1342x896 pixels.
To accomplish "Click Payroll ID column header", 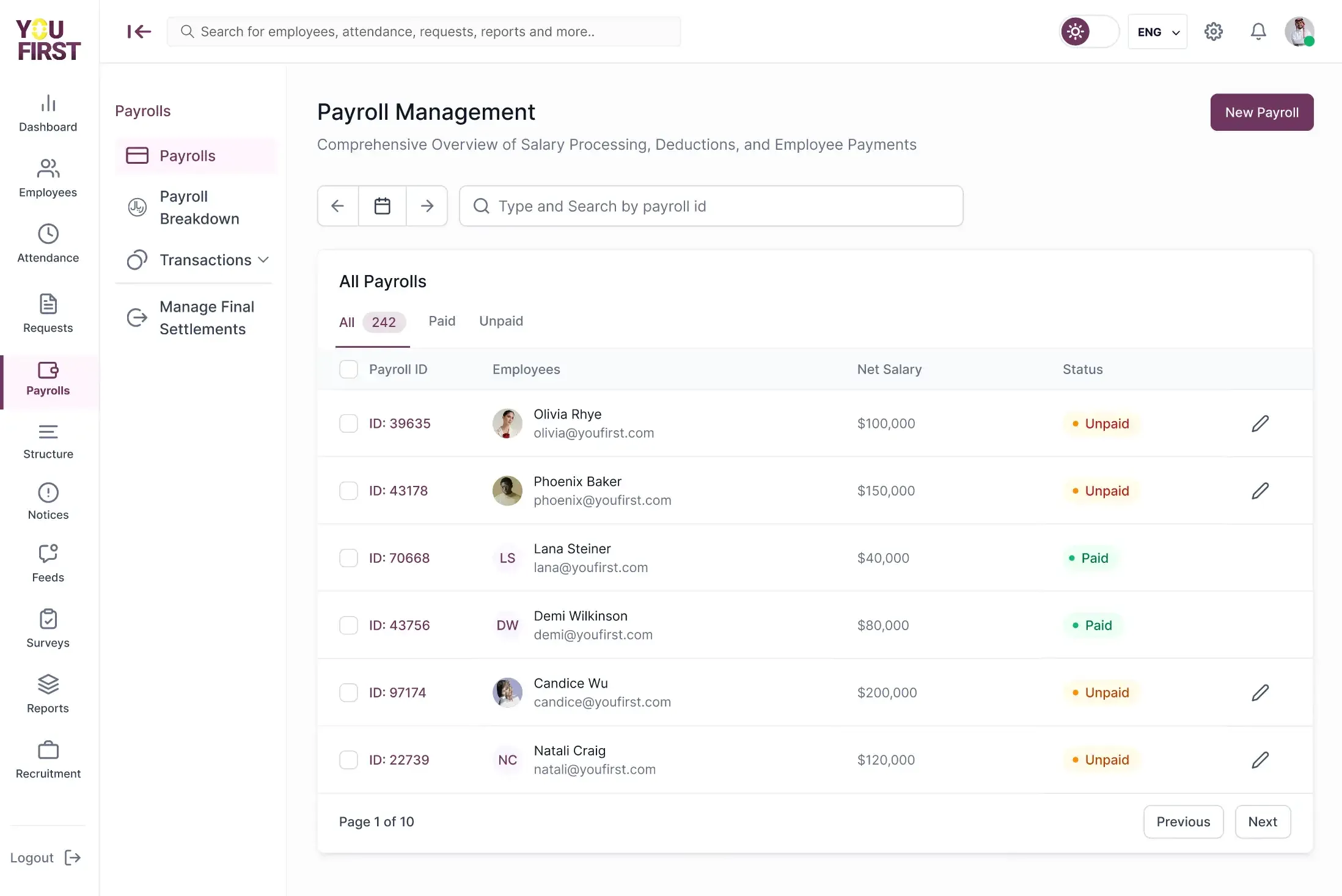I will point(398,369).
